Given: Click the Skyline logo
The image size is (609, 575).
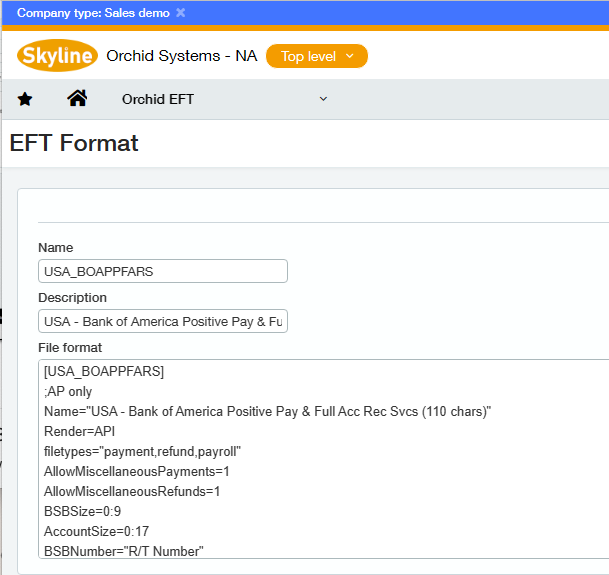Looking at the screenshot, I should [57, 56].
